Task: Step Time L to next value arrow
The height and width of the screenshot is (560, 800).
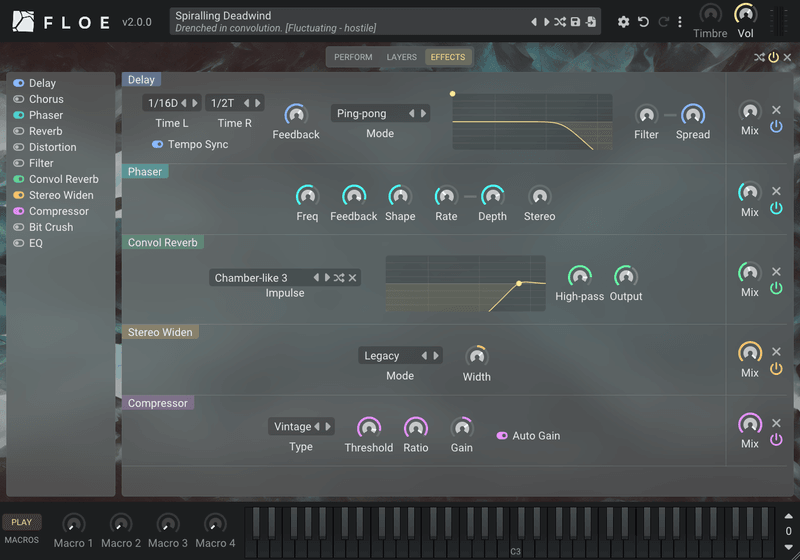Action: (195, 103)
